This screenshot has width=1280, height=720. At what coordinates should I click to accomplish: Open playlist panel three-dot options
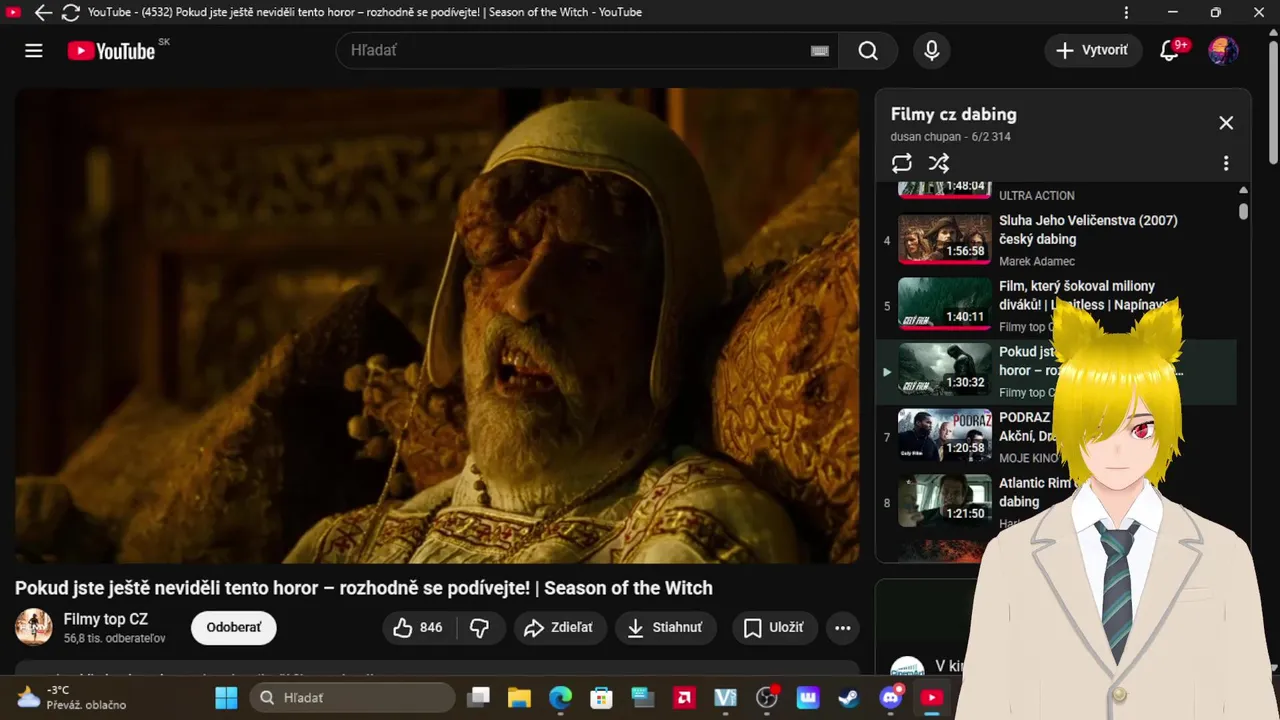1226,163
